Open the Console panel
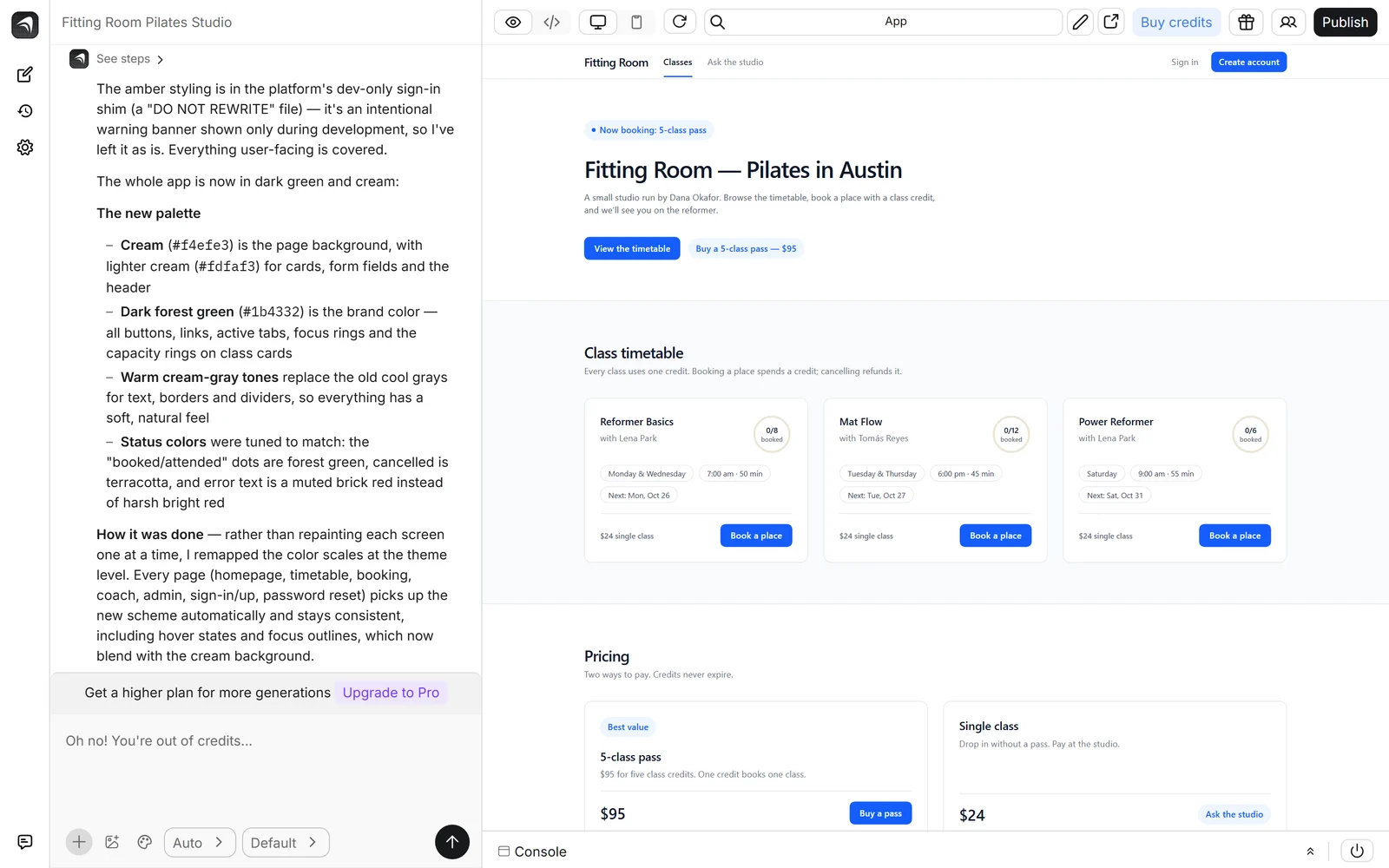Screen dimensions: 1389x868 [532, 852]
